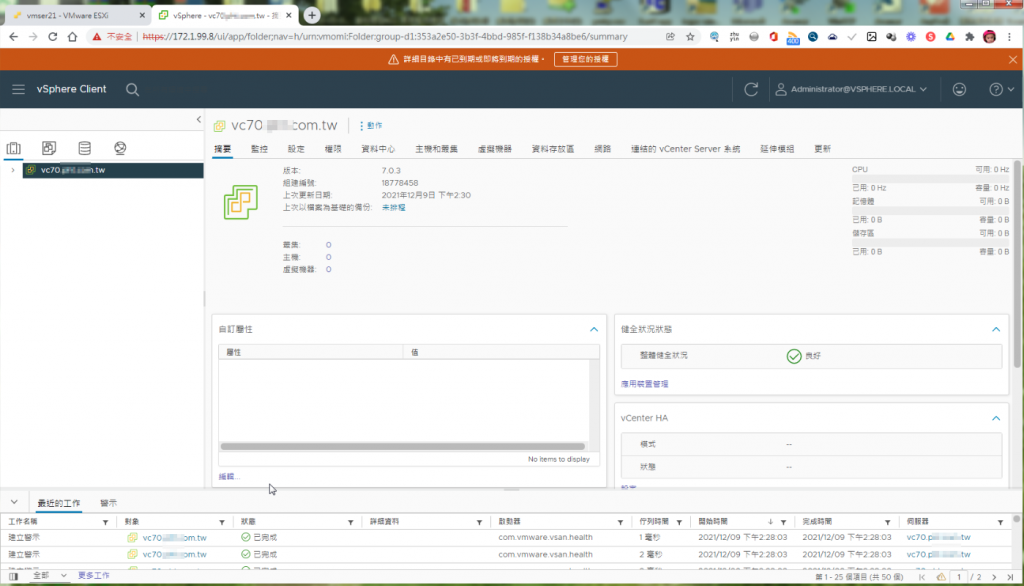Dismiss the orange license warning banner
This screenshot has height=586, width=1024.
(x=1012, y=59)
